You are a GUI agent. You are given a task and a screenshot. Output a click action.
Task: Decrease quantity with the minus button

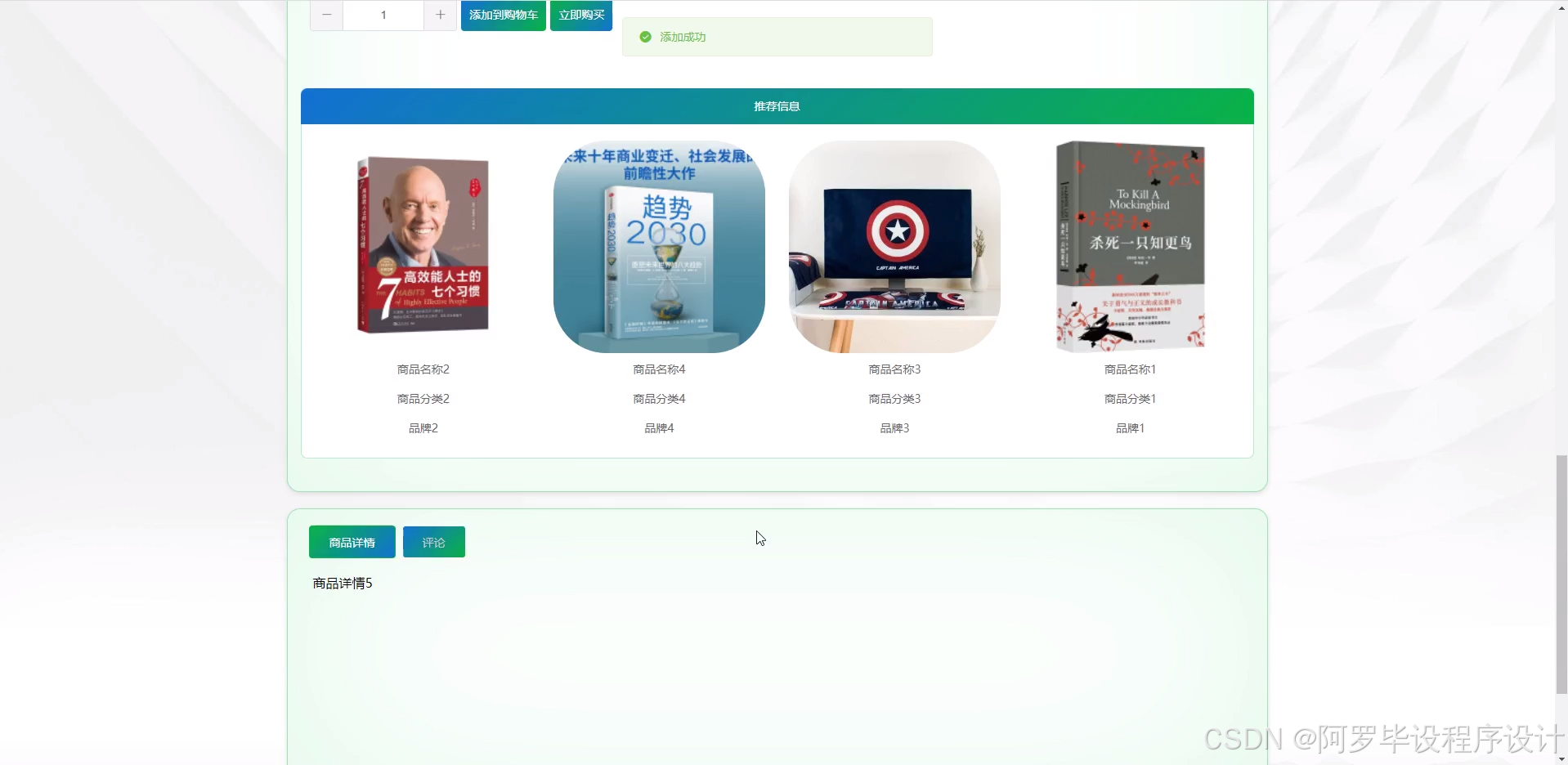click(326, 16)
